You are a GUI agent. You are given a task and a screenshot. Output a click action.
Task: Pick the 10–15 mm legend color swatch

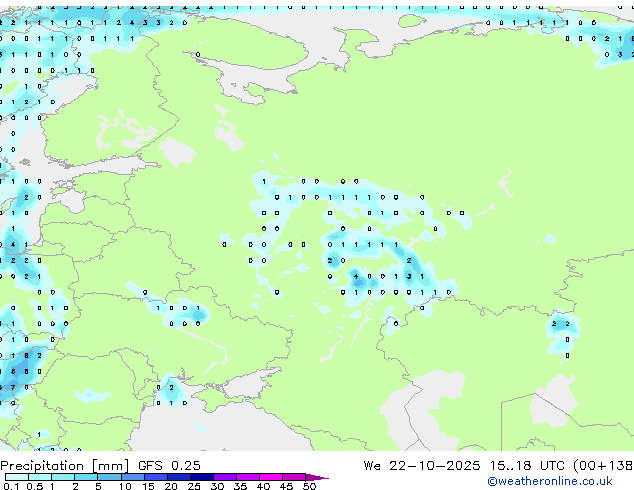tap(132, 477)
